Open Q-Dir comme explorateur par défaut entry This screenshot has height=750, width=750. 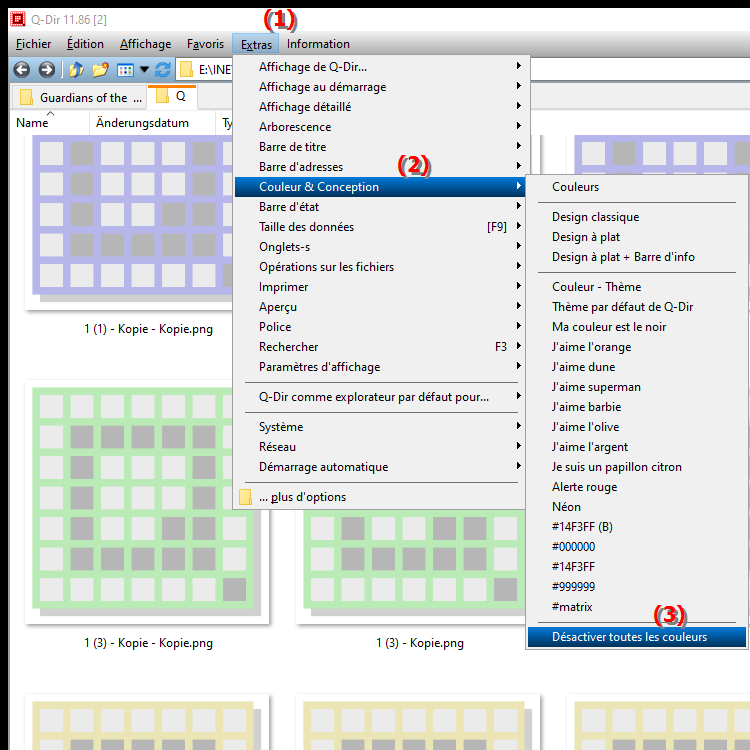pyautogui.click(x=381, y=397)
